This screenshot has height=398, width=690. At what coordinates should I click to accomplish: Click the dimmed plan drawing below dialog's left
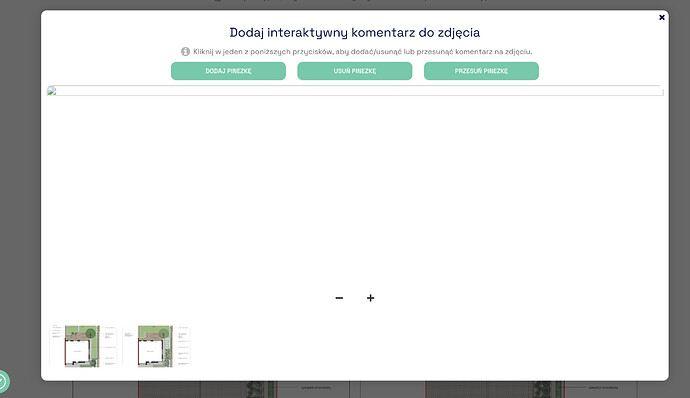tap(211, 390)
